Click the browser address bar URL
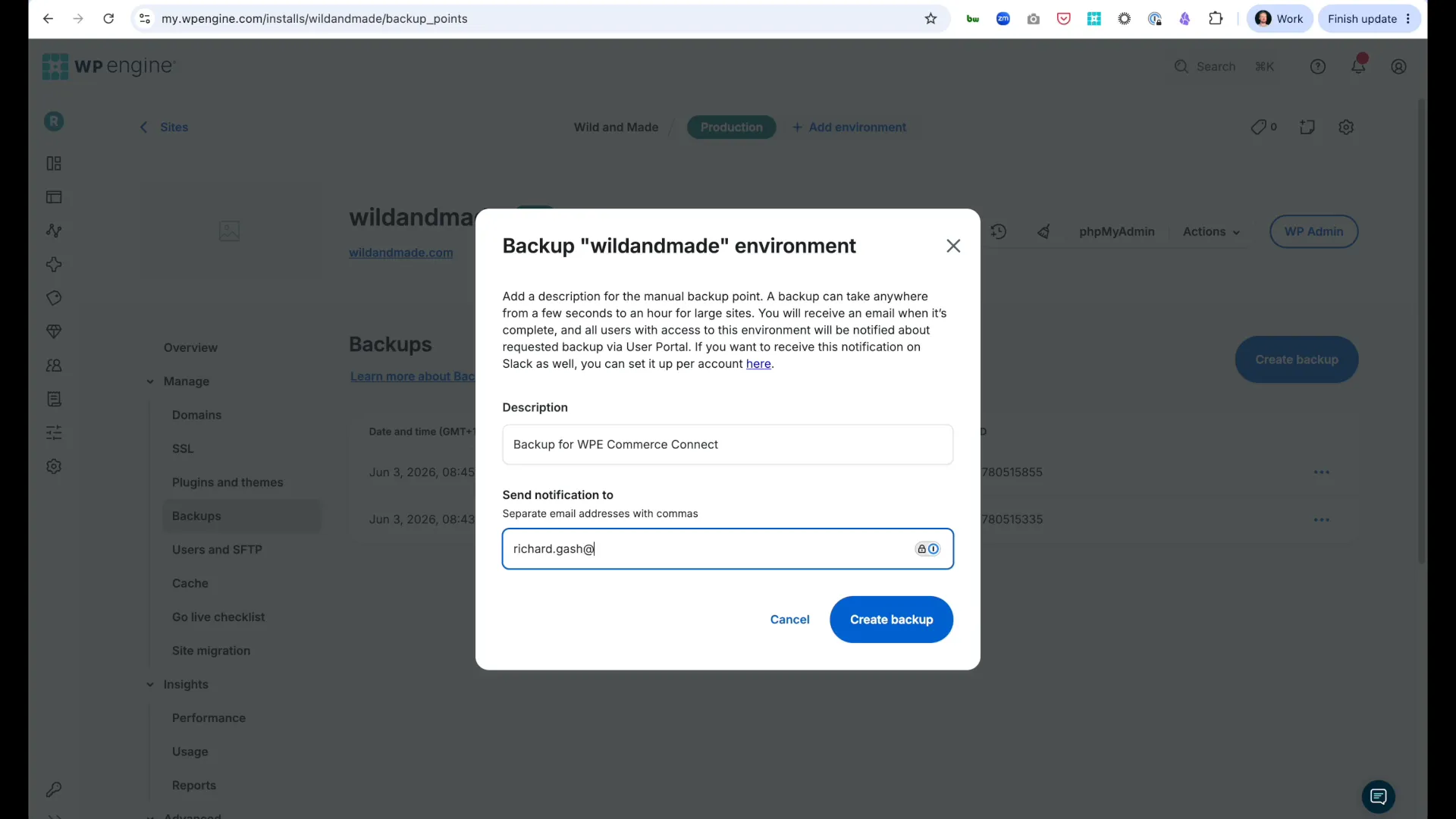 coord(314,19)
